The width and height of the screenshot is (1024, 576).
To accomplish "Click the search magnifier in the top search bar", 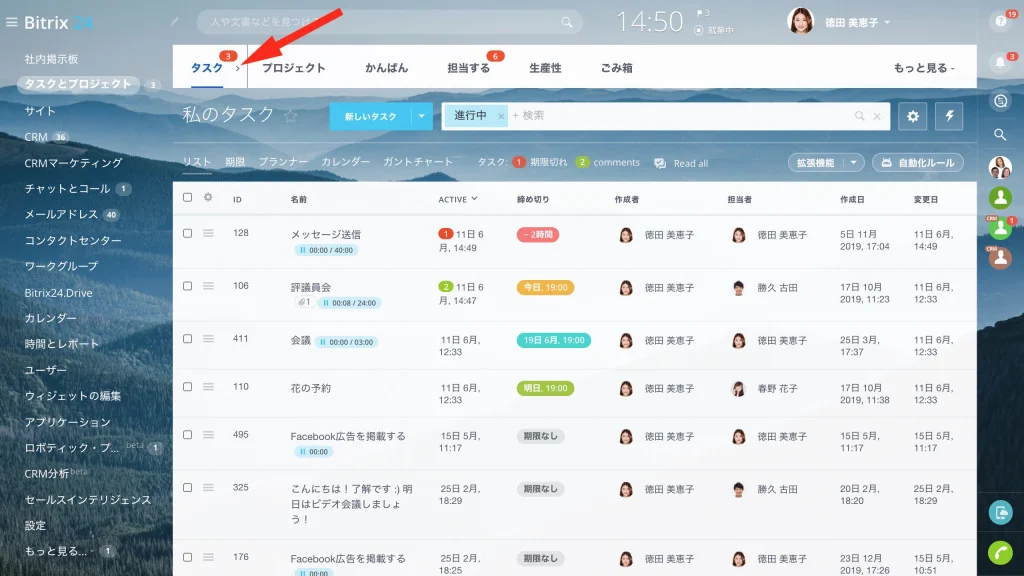I will (x=566, y=22).
